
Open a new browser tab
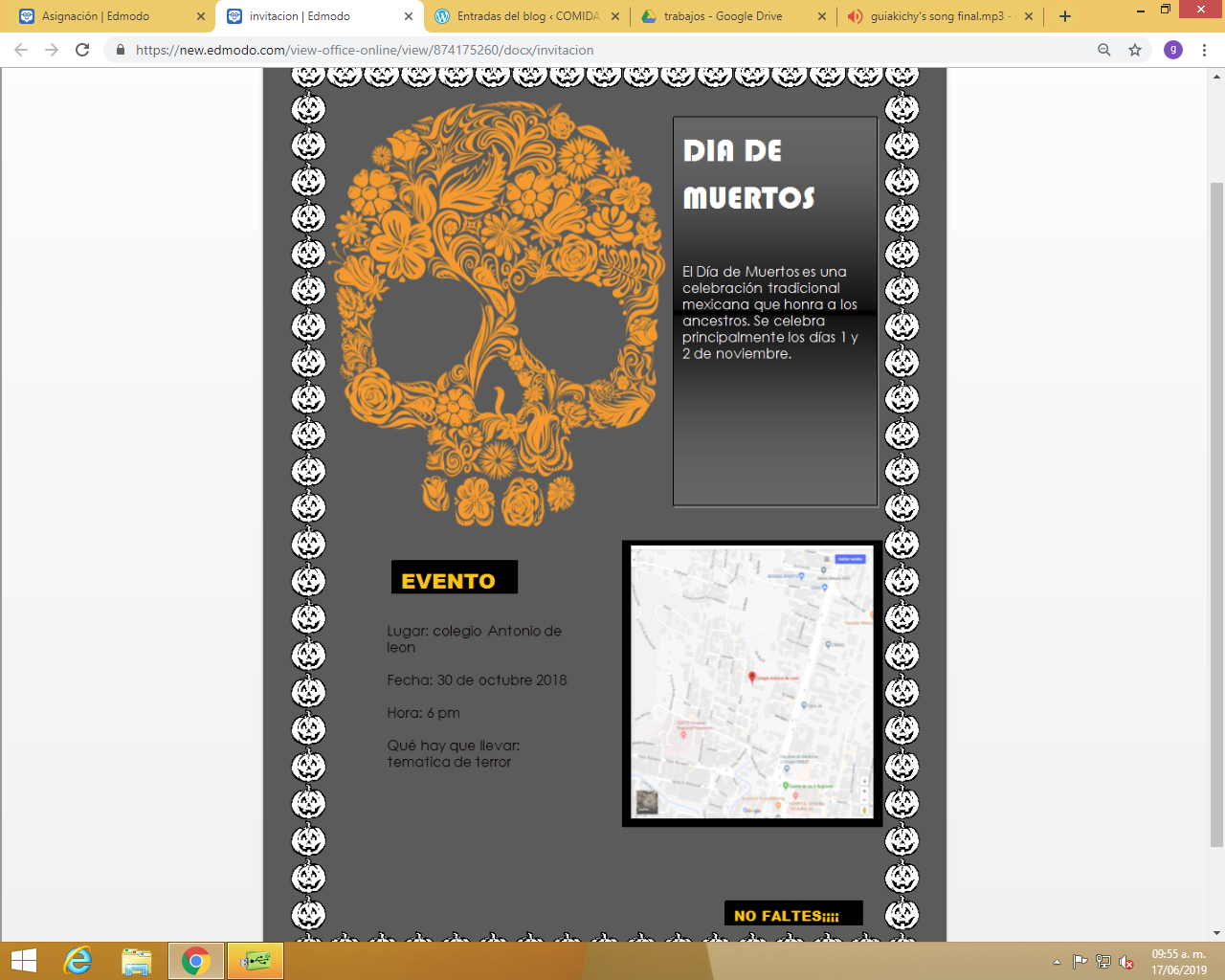pyautogui.click(x=1065, y=16)
